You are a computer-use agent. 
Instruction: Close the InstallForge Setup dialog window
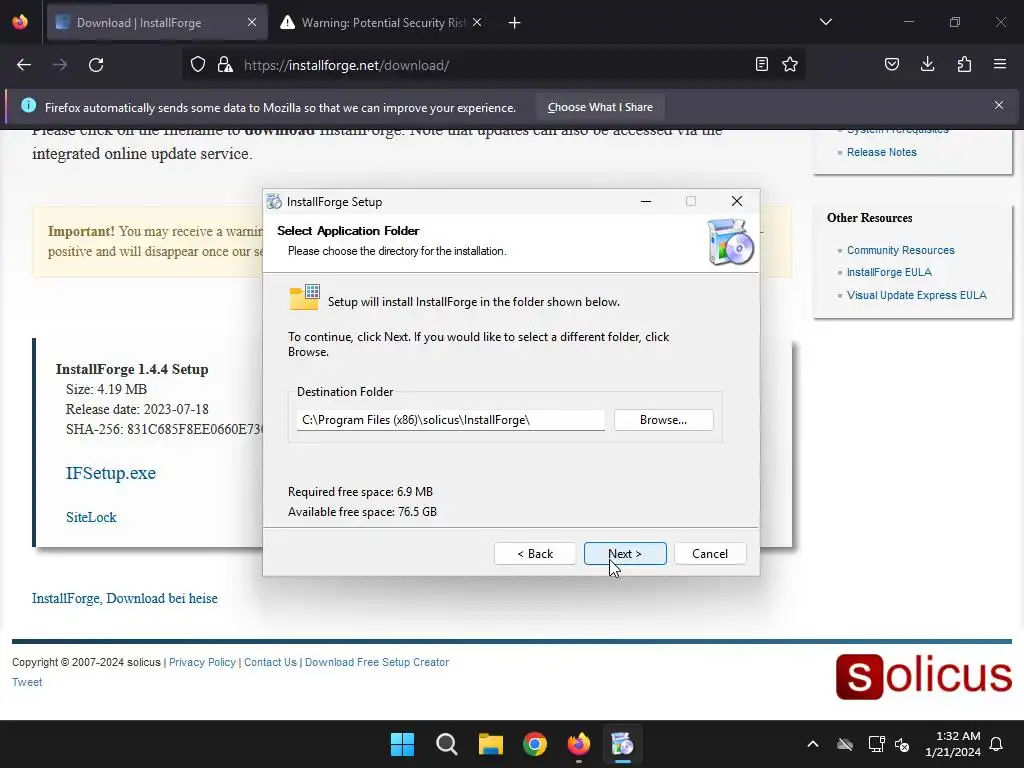[x=737, y=201]
